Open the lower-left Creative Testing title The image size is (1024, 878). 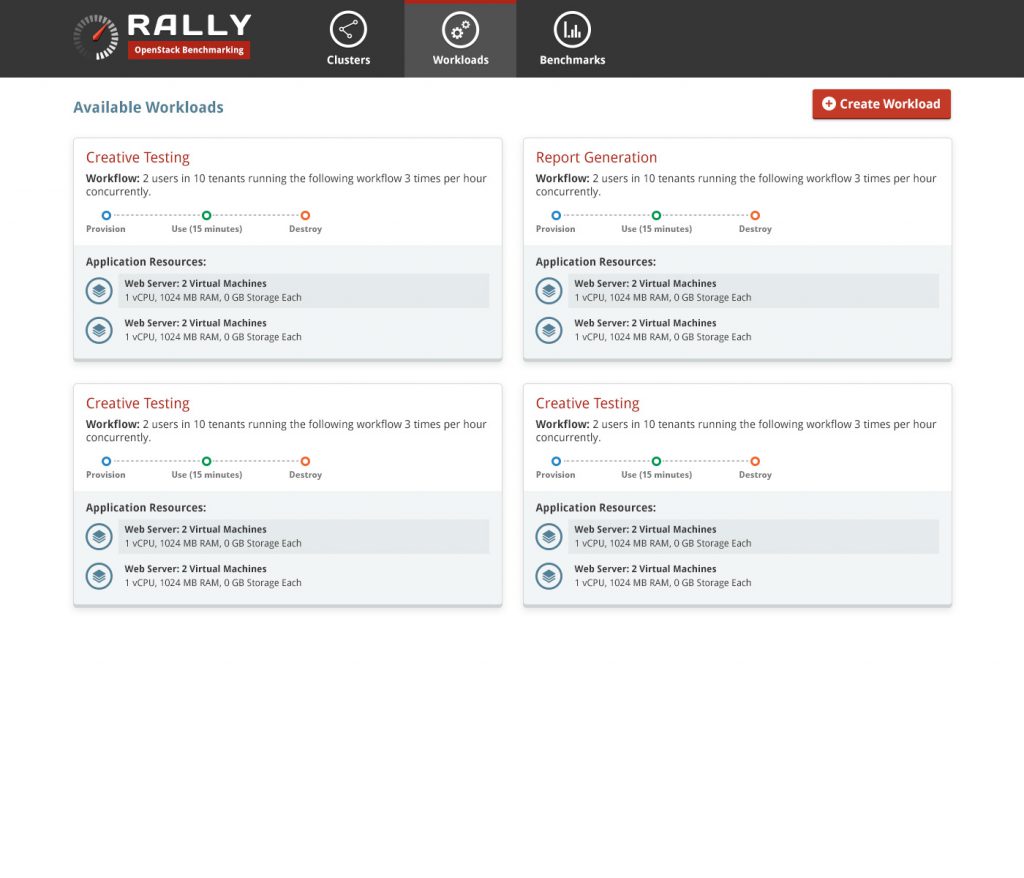pos(138,403)
